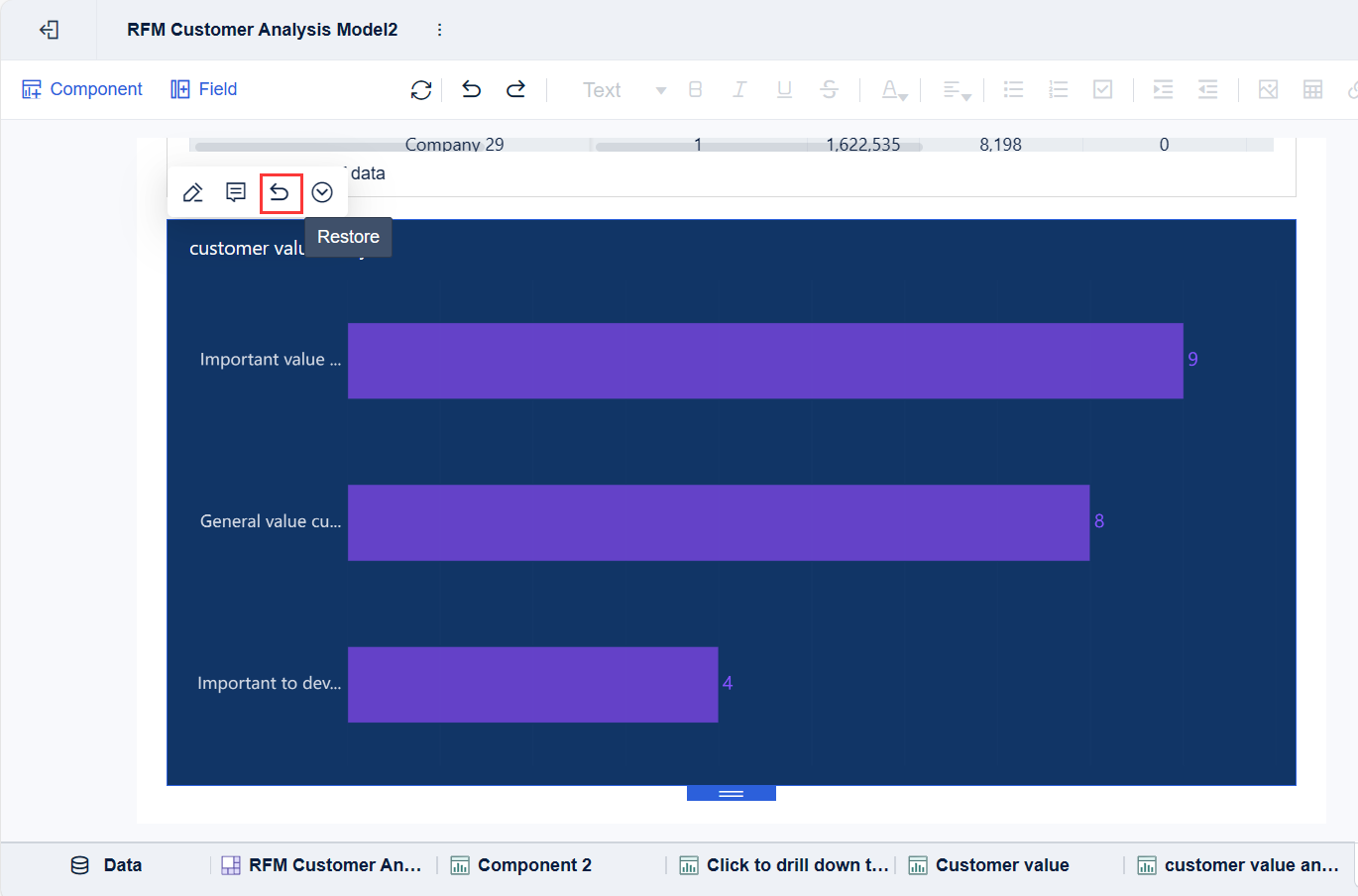Toggle strikethrough formatting

pos(830,90)
